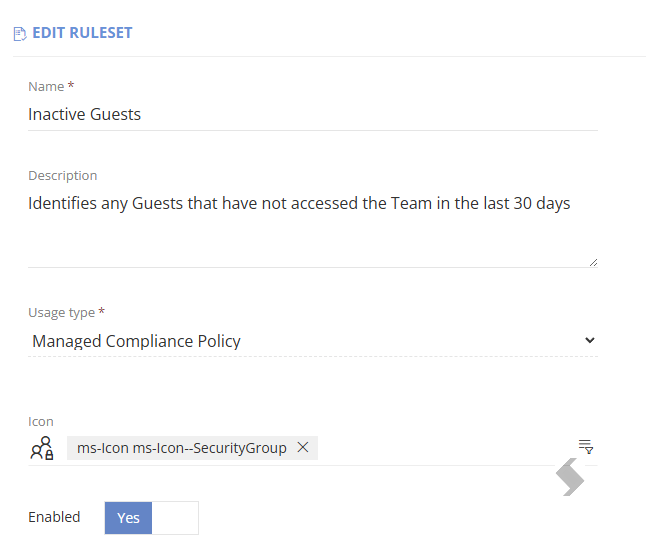Click the SecurityGroup icon preview
The width and height of the screenshot is (646, 546).
coord(42,448)
